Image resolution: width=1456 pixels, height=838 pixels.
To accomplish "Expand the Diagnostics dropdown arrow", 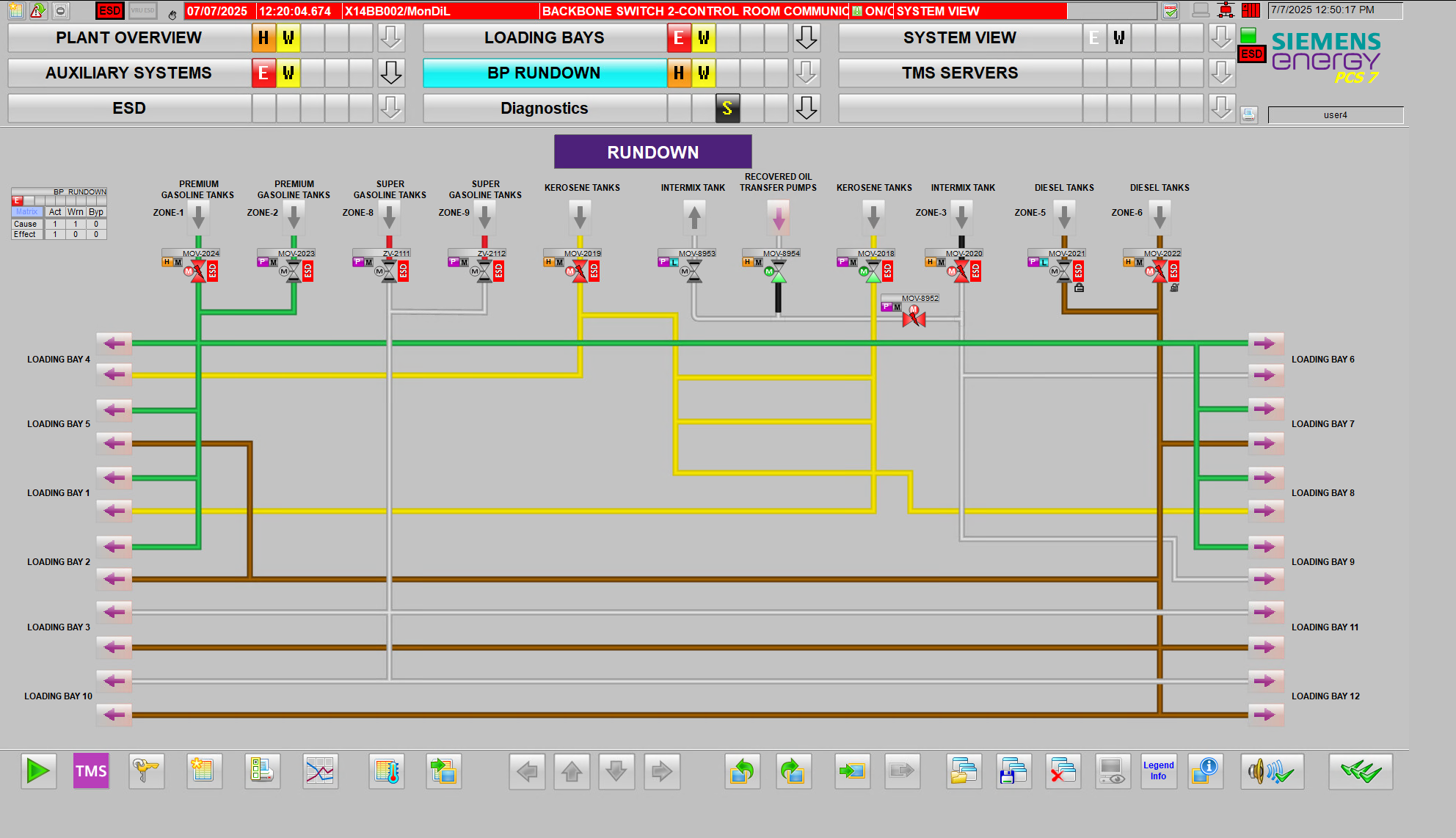I will click(807, 108).
